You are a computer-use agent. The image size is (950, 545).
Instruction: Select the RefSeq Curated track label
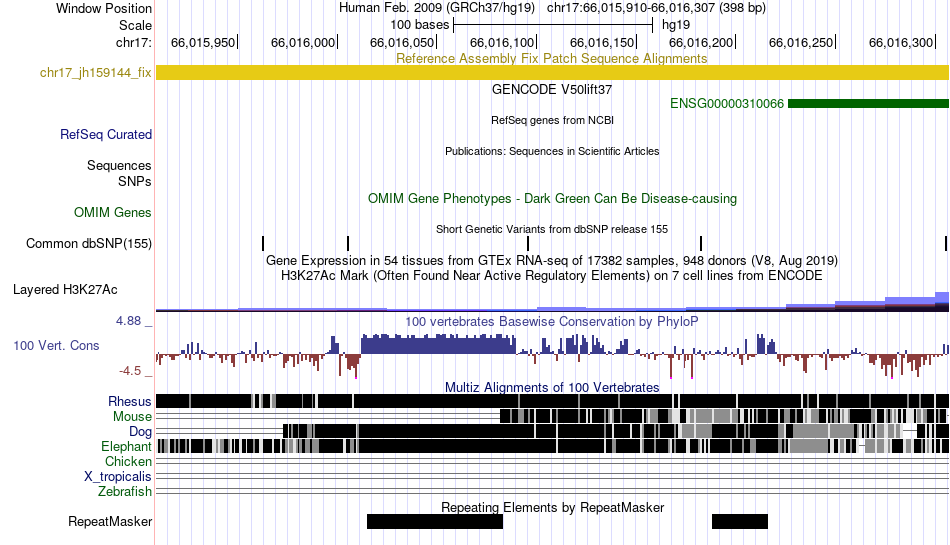[106, 134]
